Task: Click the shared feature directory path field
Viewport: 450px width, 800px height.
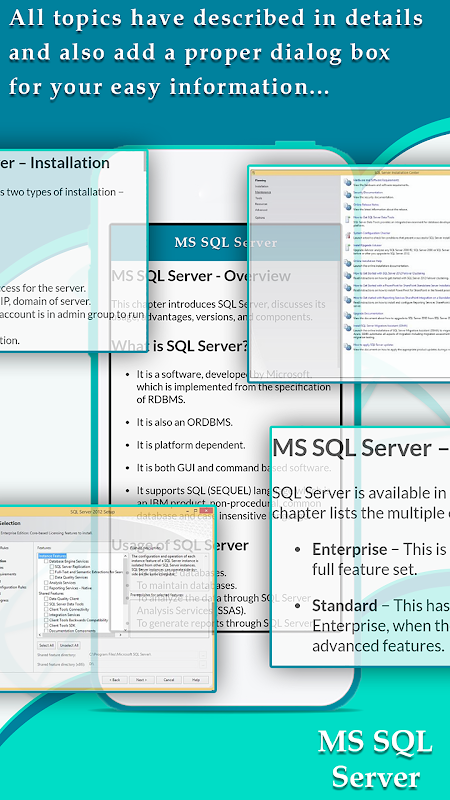Action: [143, 655]
